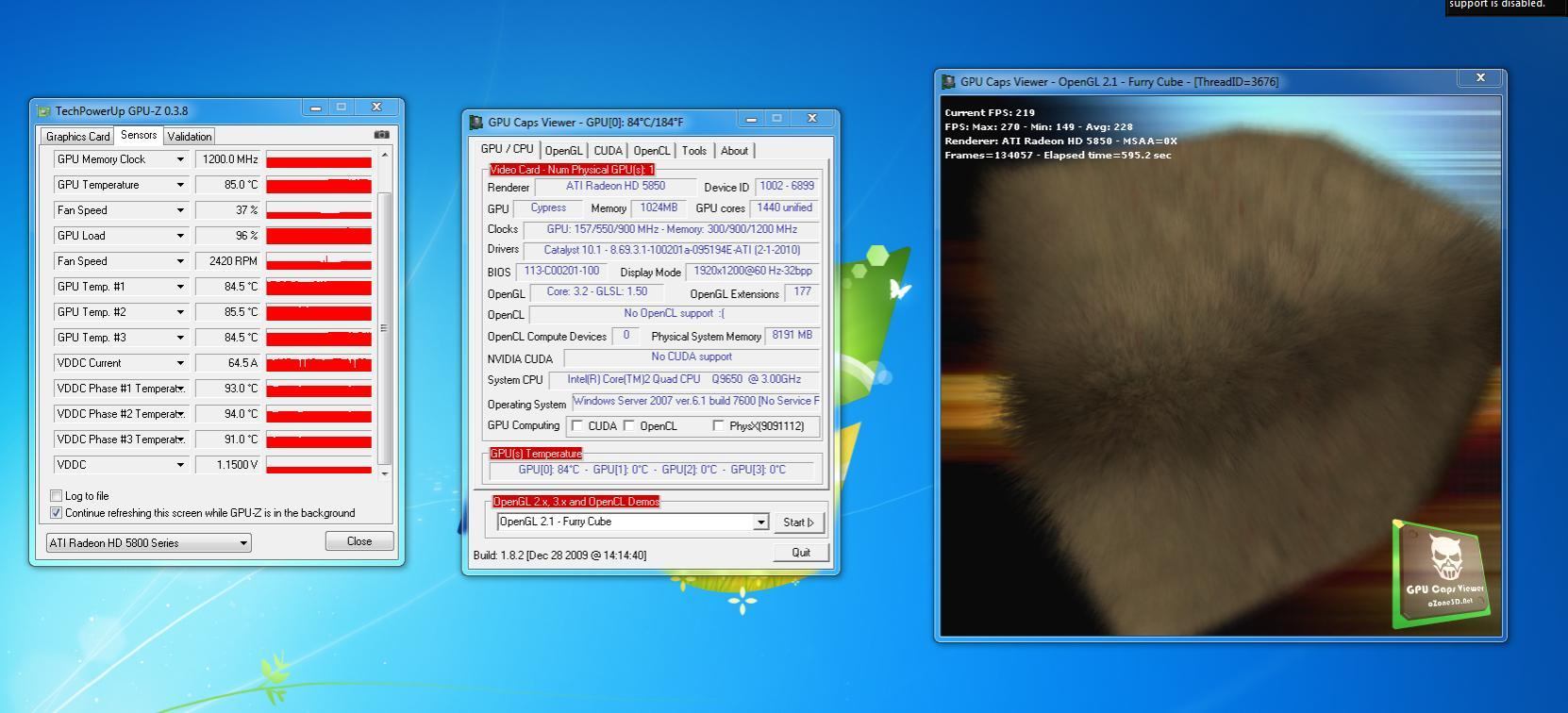Viewport: 1568px width, 713px height.
Task: Open the 2420 RPM Fan Speed sensor dropdown
Action: coord(180,261)
